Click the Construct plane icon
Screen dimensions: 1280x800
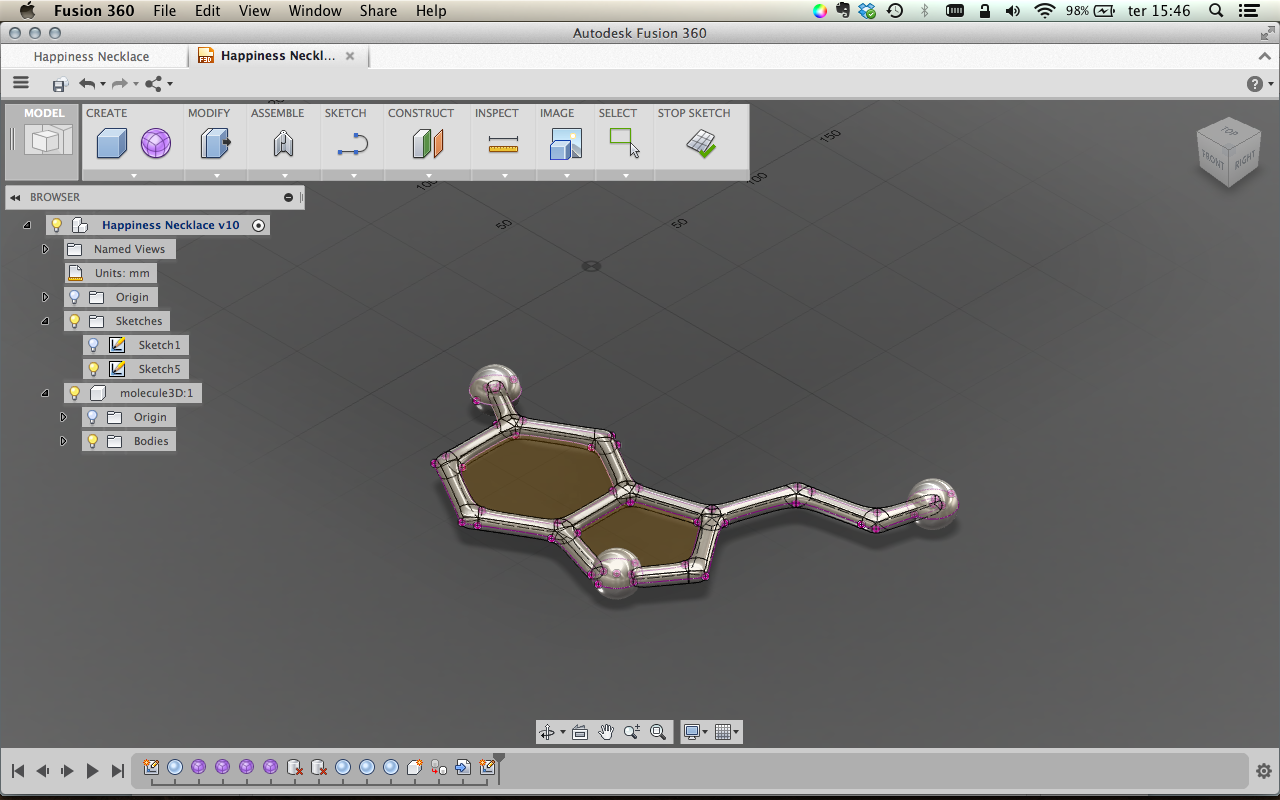428,144
